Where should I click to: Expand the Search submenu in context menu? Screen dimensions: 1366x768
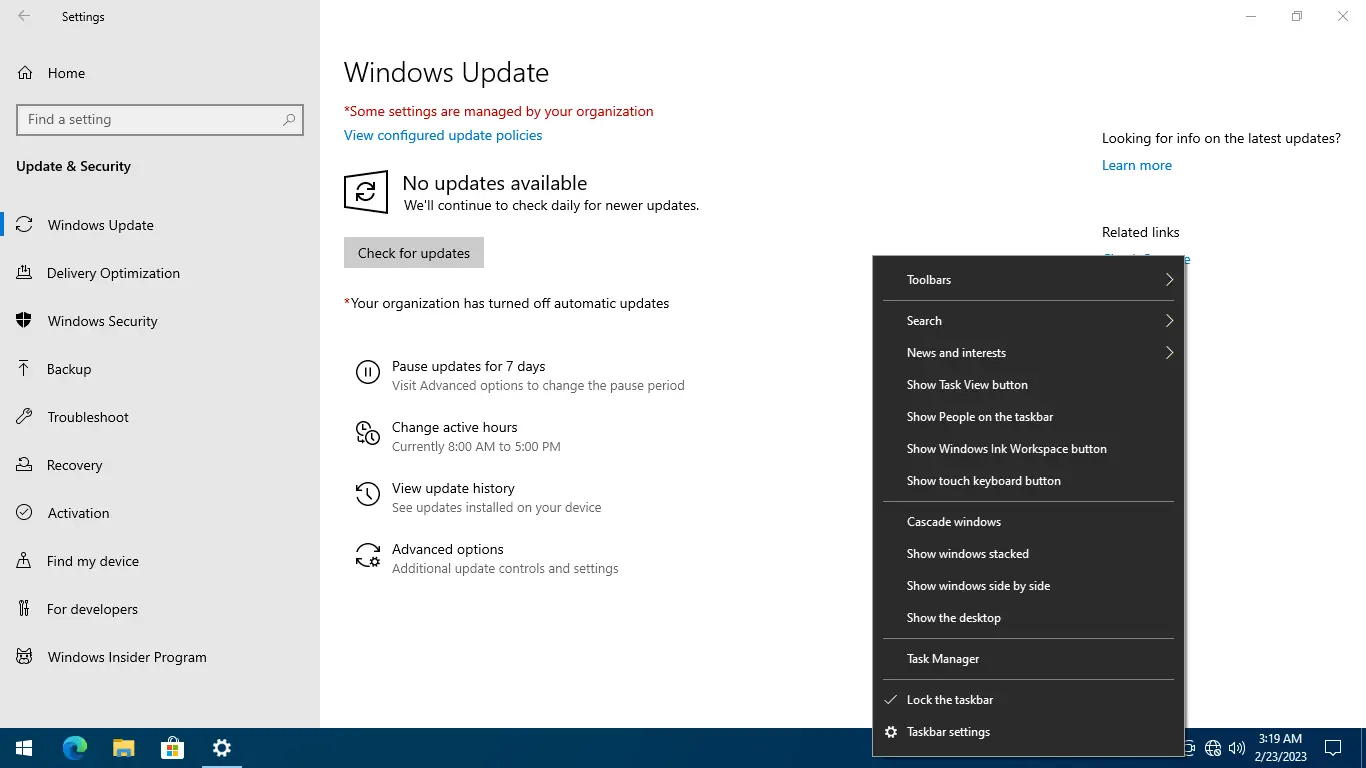[x=1028, y=321]
